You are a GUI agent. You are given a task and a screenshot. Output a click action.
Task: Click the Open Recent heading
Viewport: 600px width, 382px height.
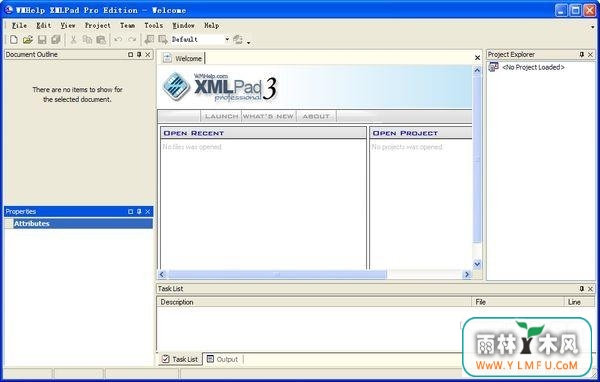click(194, 133)
